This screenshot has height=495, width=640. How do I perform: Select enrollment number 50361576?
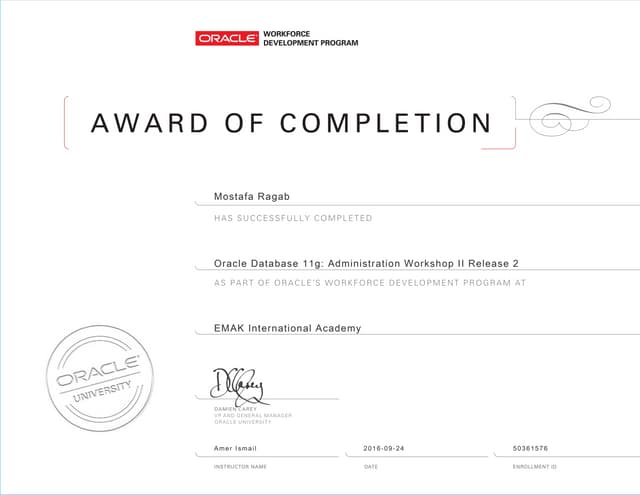[x=530, y=450]
